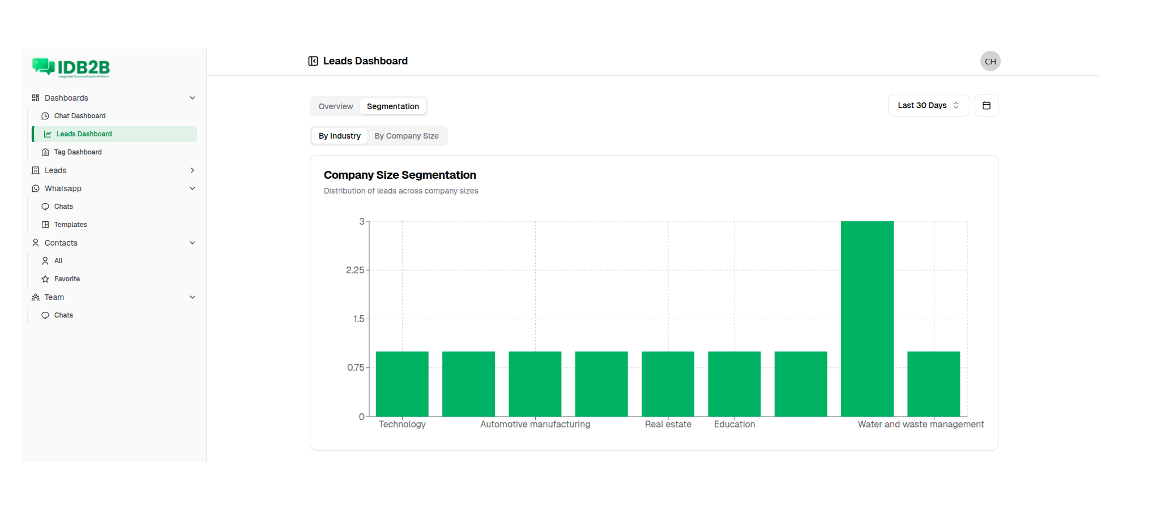
Task: Click the Leads building icon
Action: coord(35,170)
